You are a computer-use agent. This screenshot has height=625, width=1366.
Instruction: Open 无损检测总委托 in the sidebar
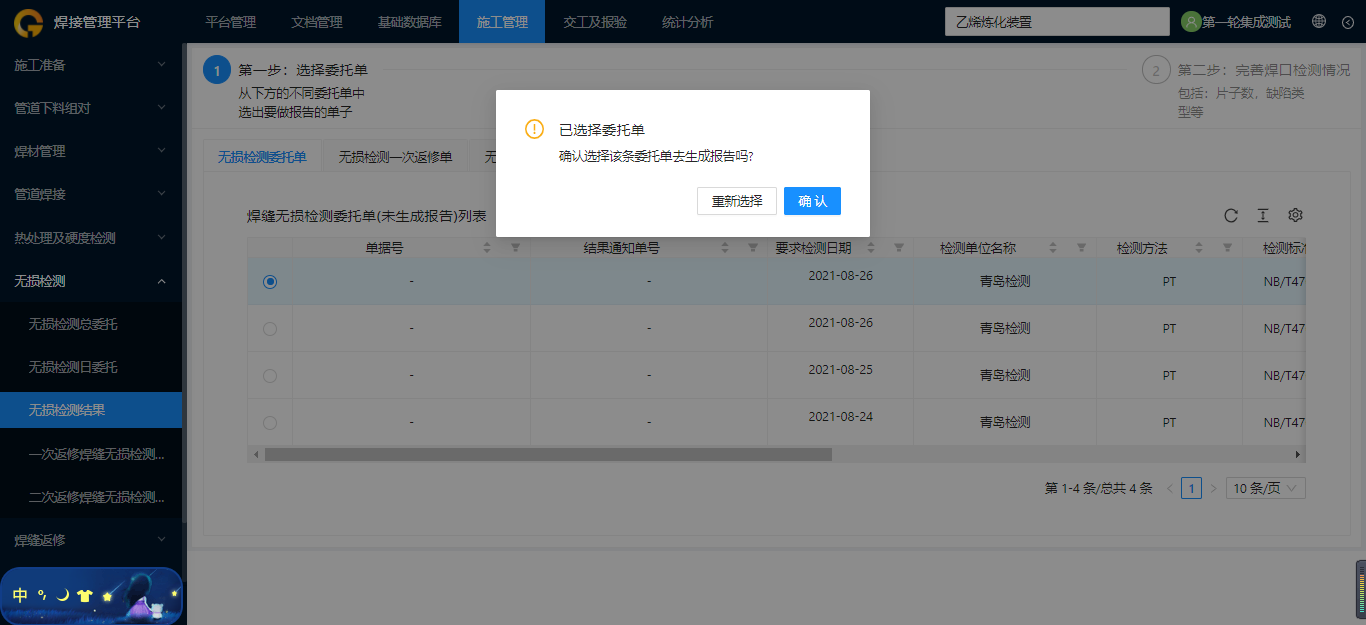click(x=91, y=324)
